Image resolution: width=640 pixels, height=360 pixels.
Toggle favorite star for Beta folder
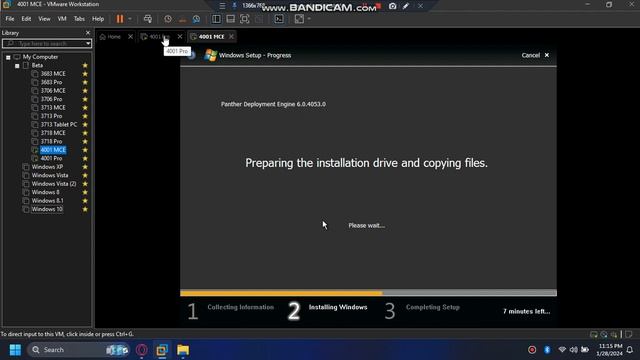(x=85, y=66)
